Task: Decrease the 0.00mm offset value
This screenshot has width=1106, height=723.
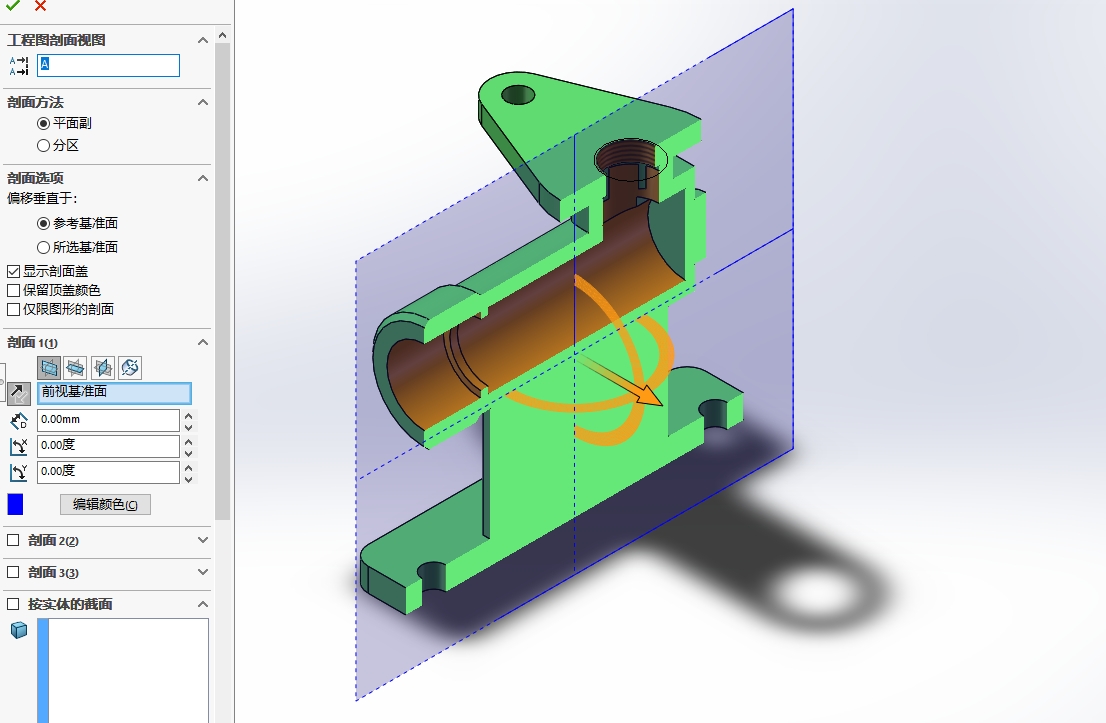Action: point(188,427)
